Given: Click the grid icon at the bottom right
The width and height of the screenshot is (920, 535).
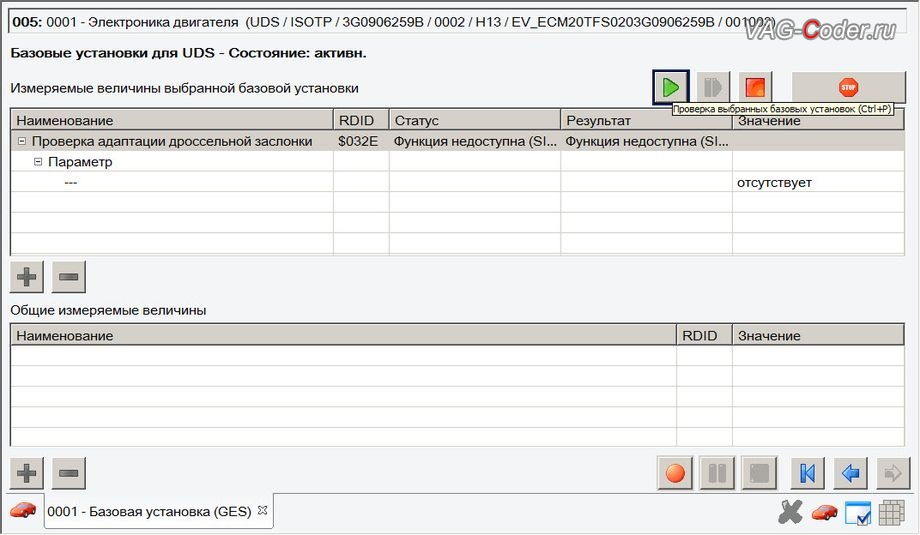Looking at the screenshot, I should tap(891, 513).
